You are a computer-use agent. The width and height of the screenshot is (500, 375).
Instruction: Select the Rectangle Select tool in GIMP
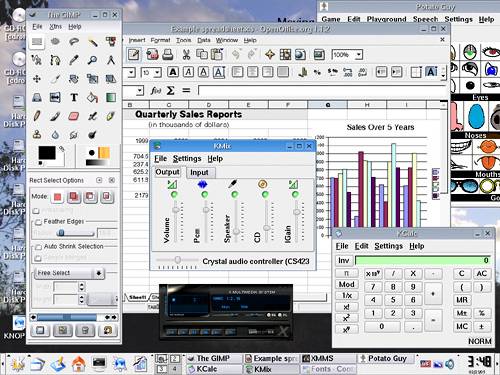tap(37, 42)
